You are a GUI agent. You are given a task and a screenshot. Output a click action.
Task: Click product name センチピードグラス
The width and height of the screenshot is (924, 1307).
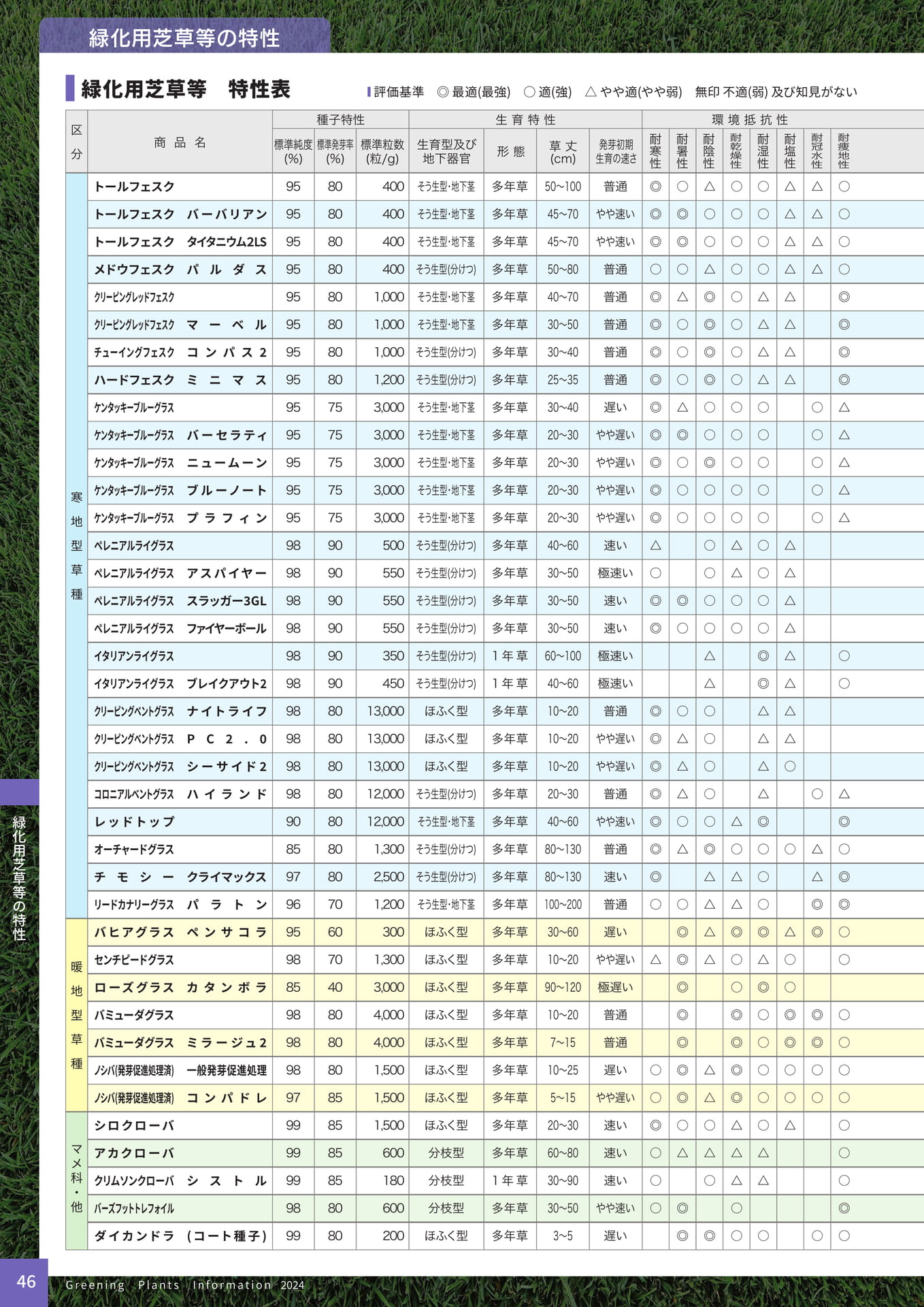pyautogui.click(x=134, y=960)
